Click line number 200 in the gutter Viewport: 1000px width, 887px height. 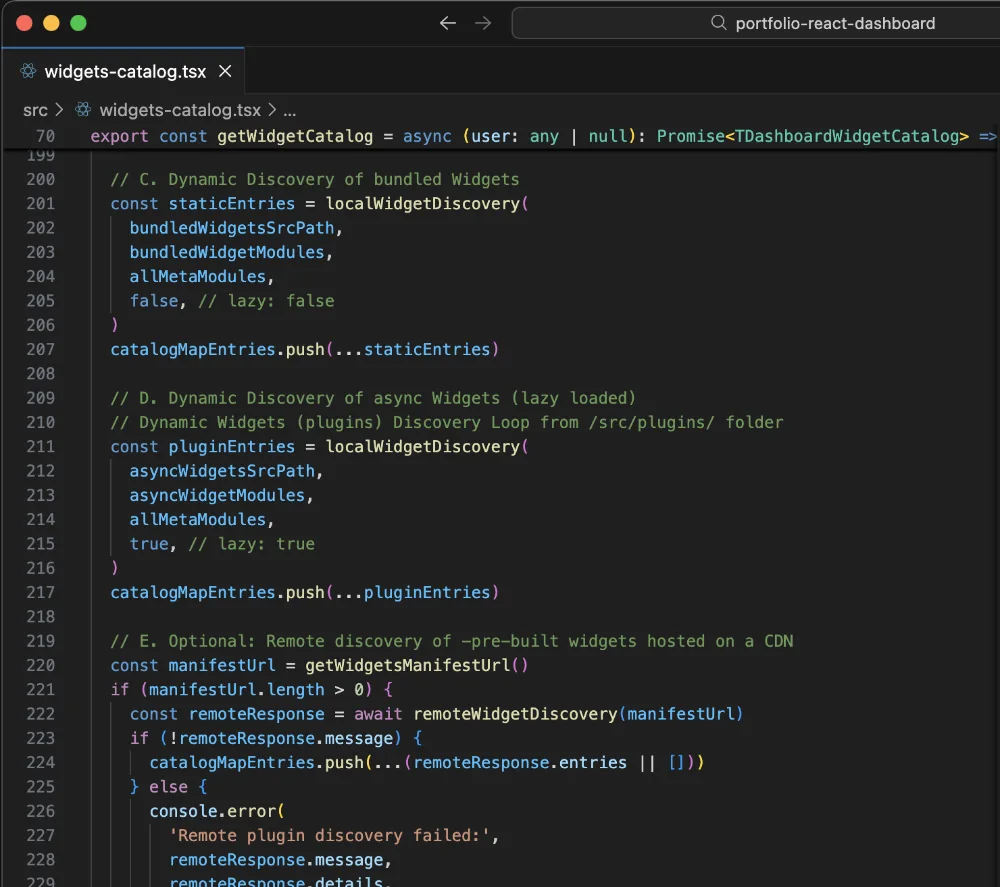40,179
